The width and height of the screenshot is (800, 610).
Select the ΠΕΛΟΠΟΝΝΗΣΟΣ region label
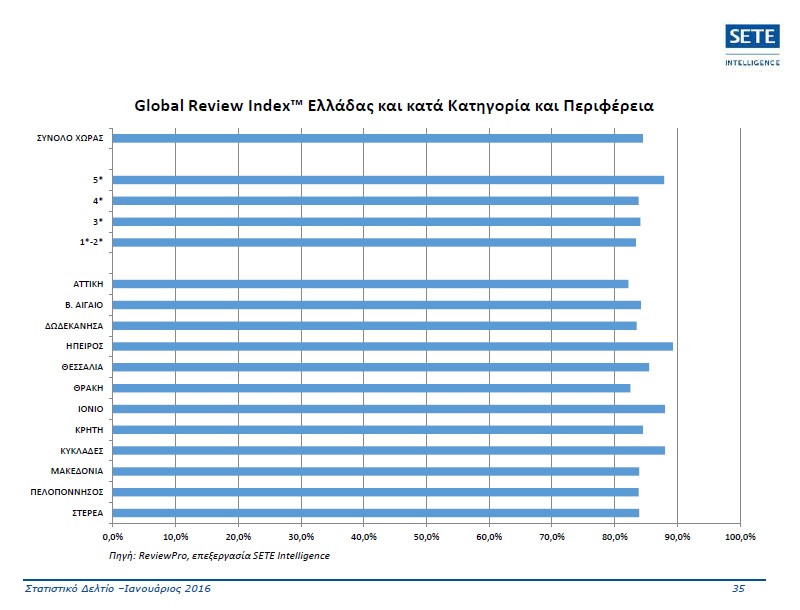tap(67, 492)
